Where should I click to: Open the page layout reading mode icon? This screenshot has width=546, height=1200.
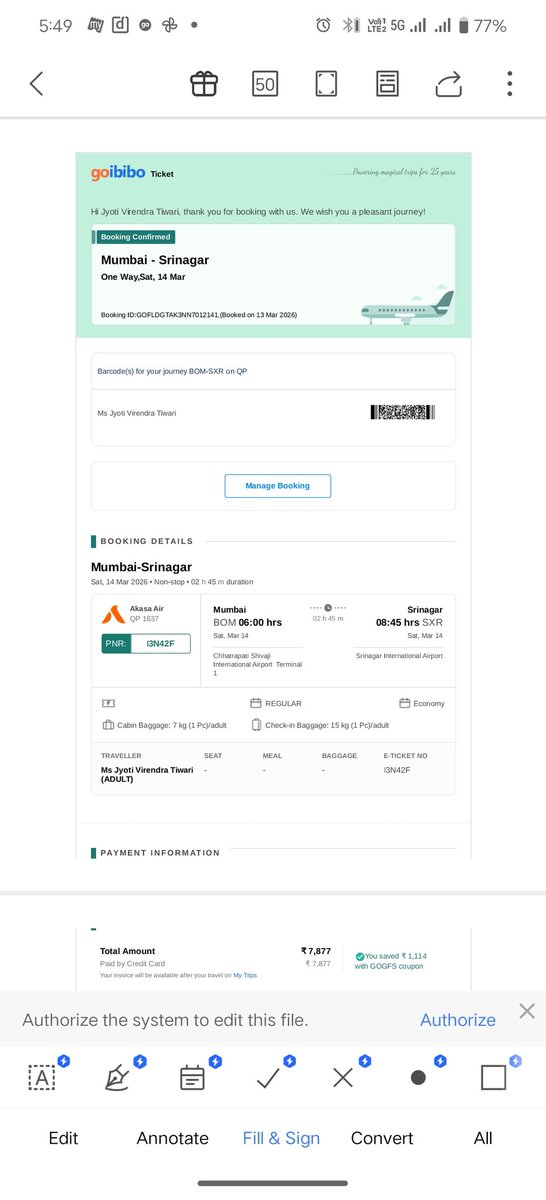(x=388, y=84)
